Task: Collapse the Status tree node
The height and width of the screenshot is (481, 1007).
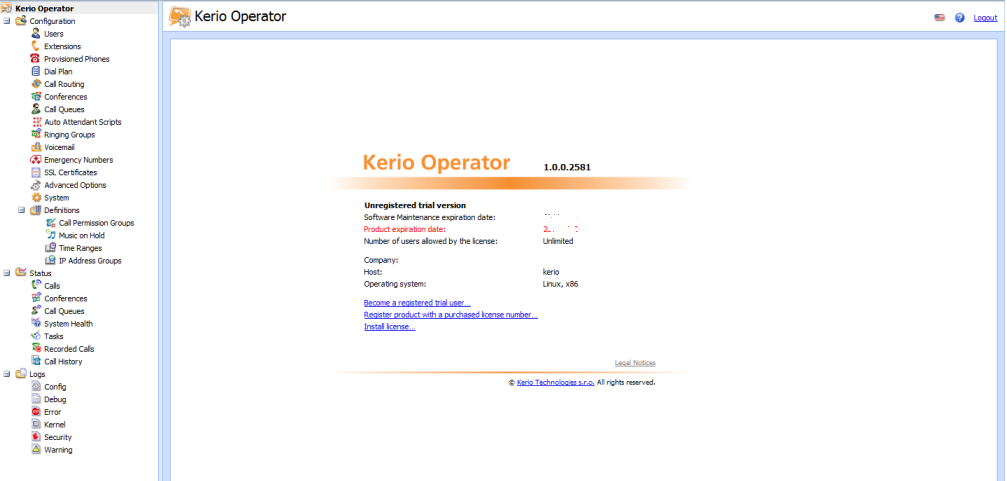Action: 7,273
